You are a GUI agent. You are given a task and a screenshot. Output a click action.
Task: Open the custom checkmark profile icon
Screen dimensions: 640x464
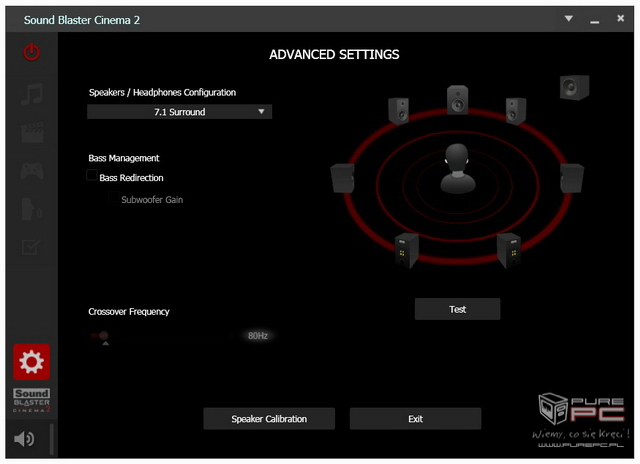point(31,247)
